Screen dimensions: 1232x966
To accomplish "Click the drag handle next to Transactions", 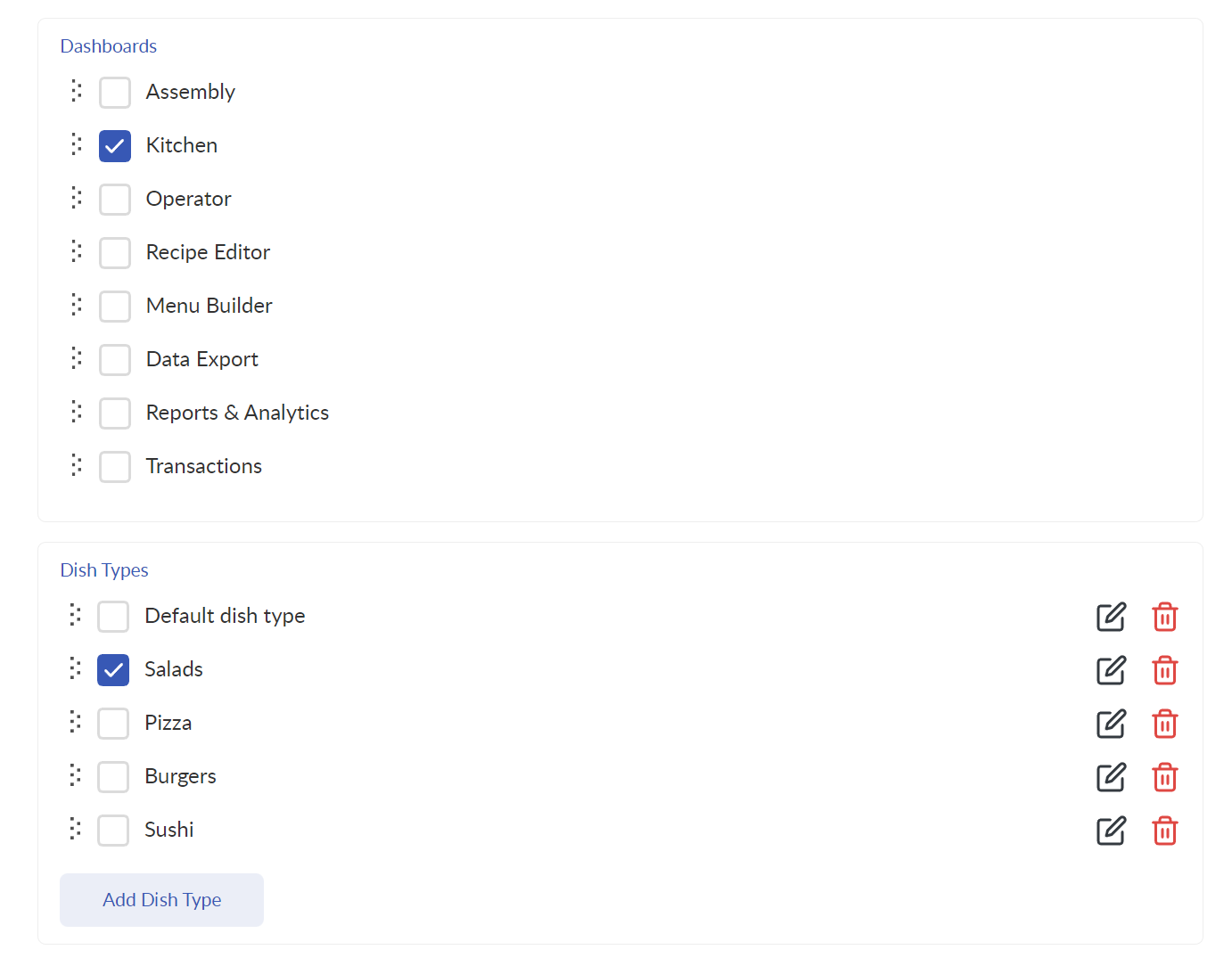I will [77, 465].
